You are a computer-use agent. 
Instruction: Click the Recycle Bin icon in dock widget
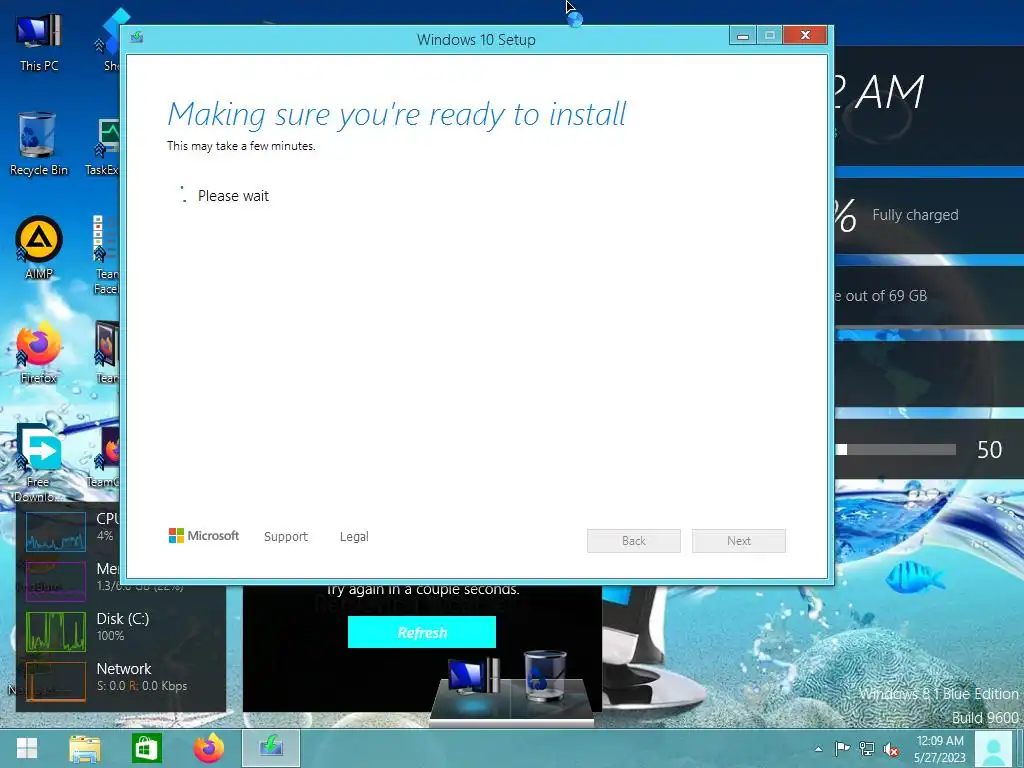coord(545,675)
